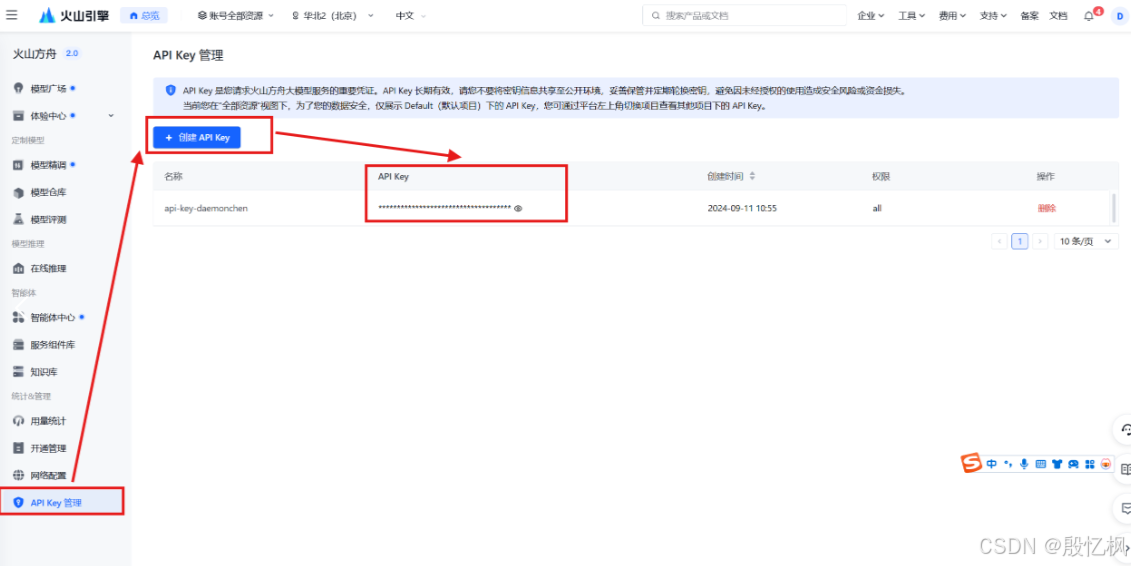This screenshot has width=1131, height=566.
Task: Open 模型评测 in the sidebar
Action: click(48, 219)
